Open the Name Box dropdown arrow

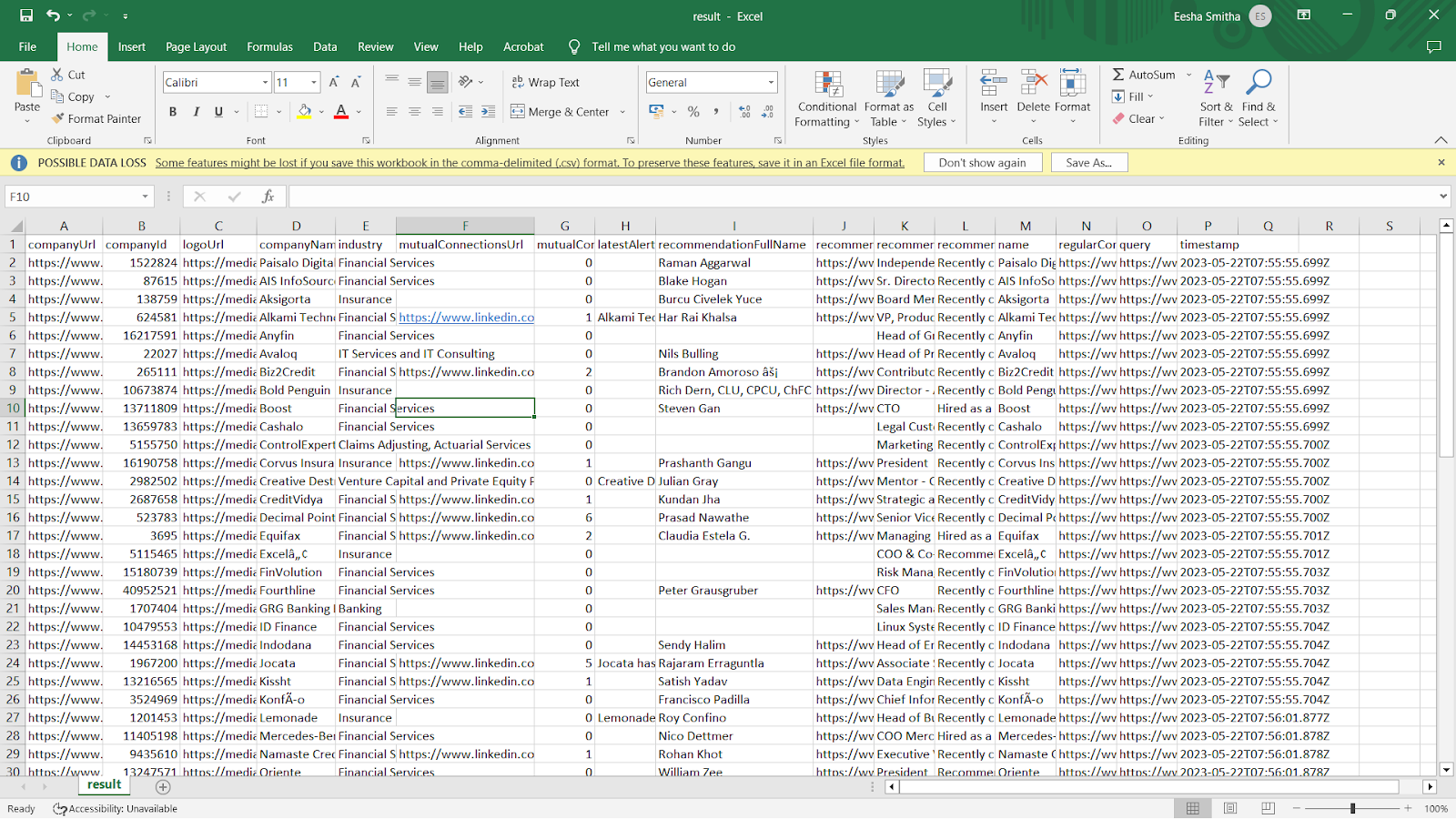click(x=145, y=197)
